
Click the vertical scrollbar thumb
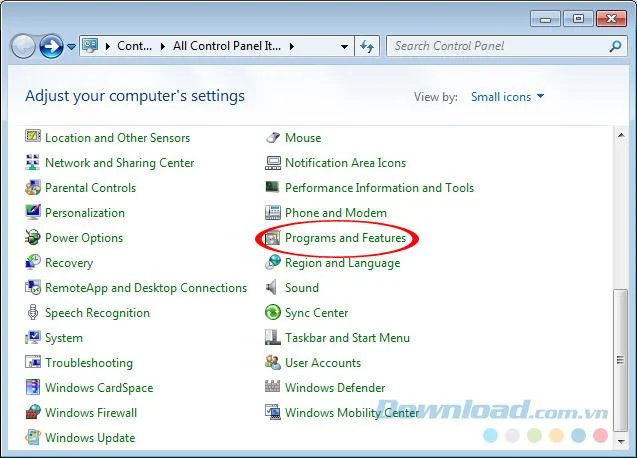[620, 360]
